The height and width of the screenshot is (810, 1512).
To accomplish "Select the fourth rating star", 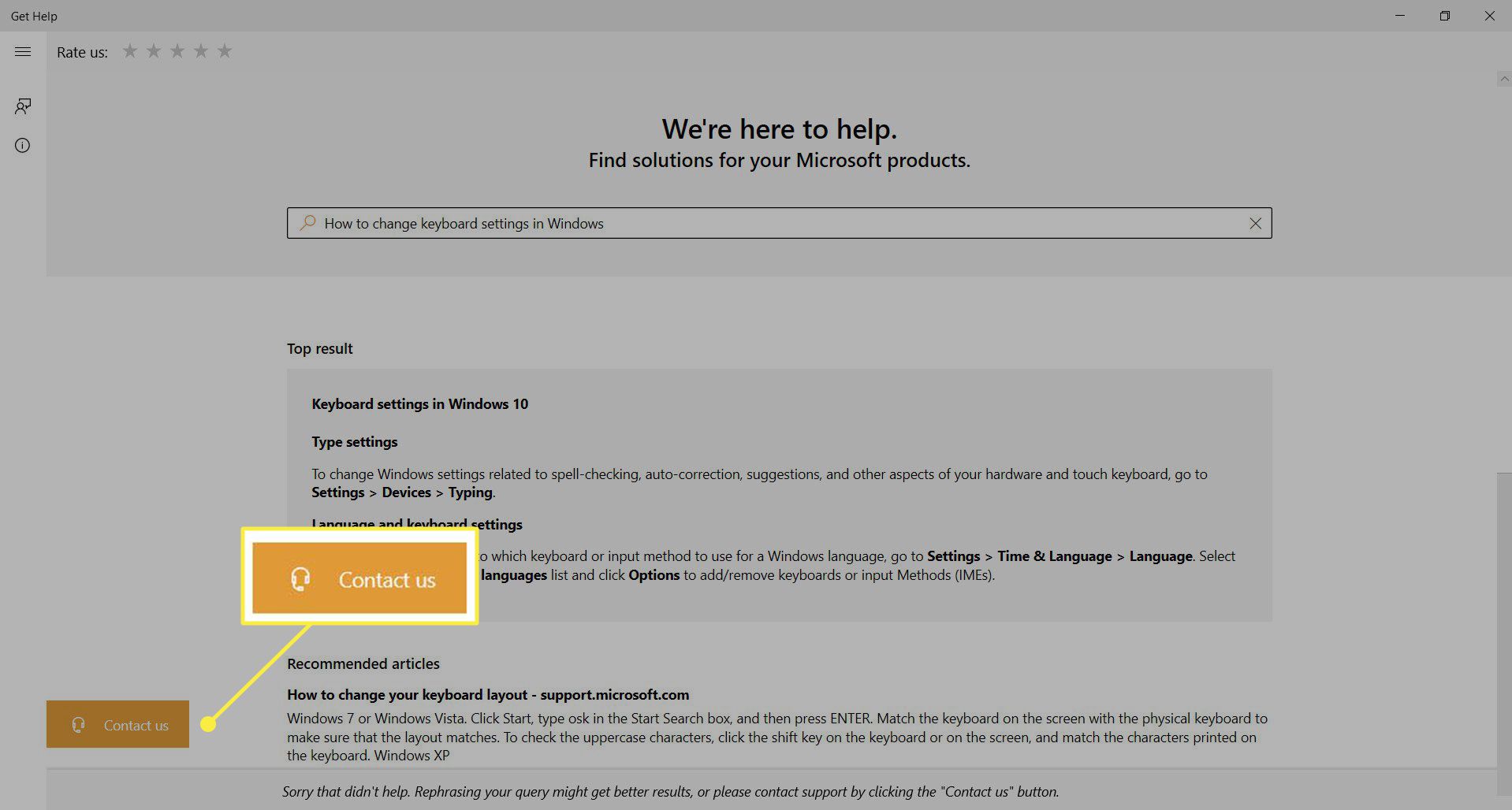I will 201,51.
